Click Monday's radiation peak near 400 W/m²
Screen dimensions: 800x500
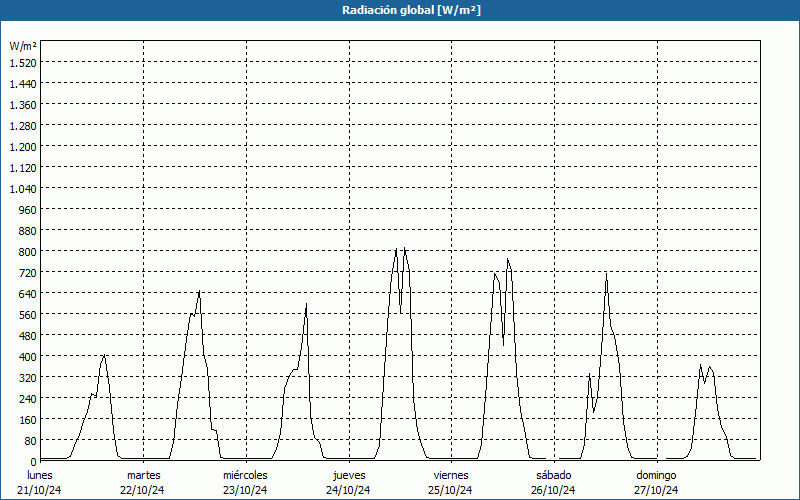pos(104,355)
